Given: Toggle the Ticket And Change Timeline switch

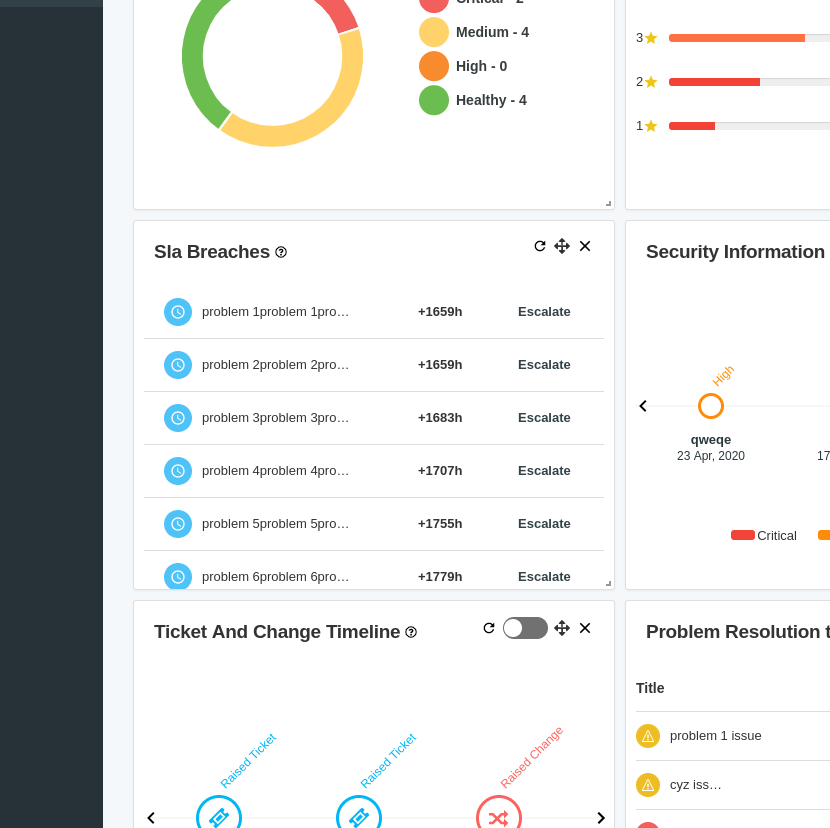Looking at the screenshot, I should point(525,628).
